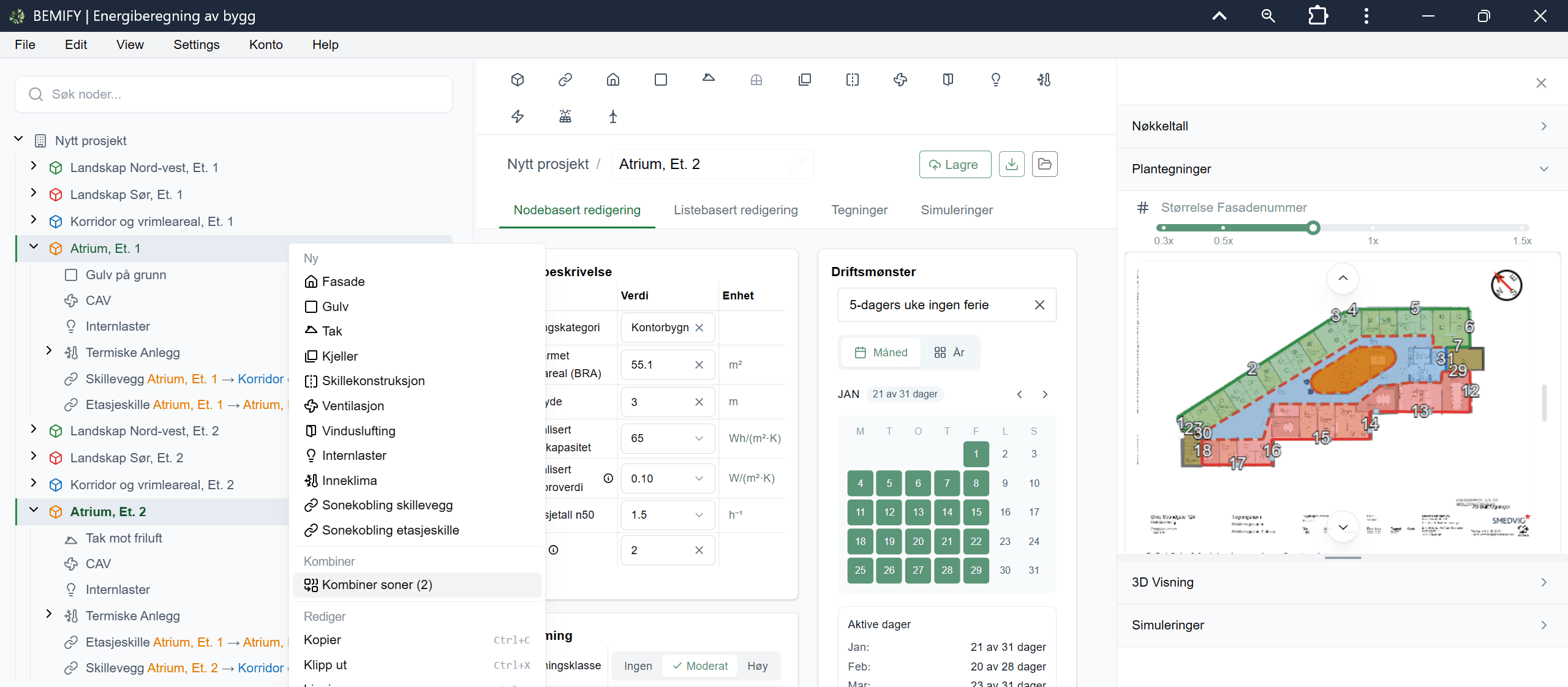Viewport: 1568px width, 687px height.
Task: Switch calendar view to År
Action: [949, 353]
